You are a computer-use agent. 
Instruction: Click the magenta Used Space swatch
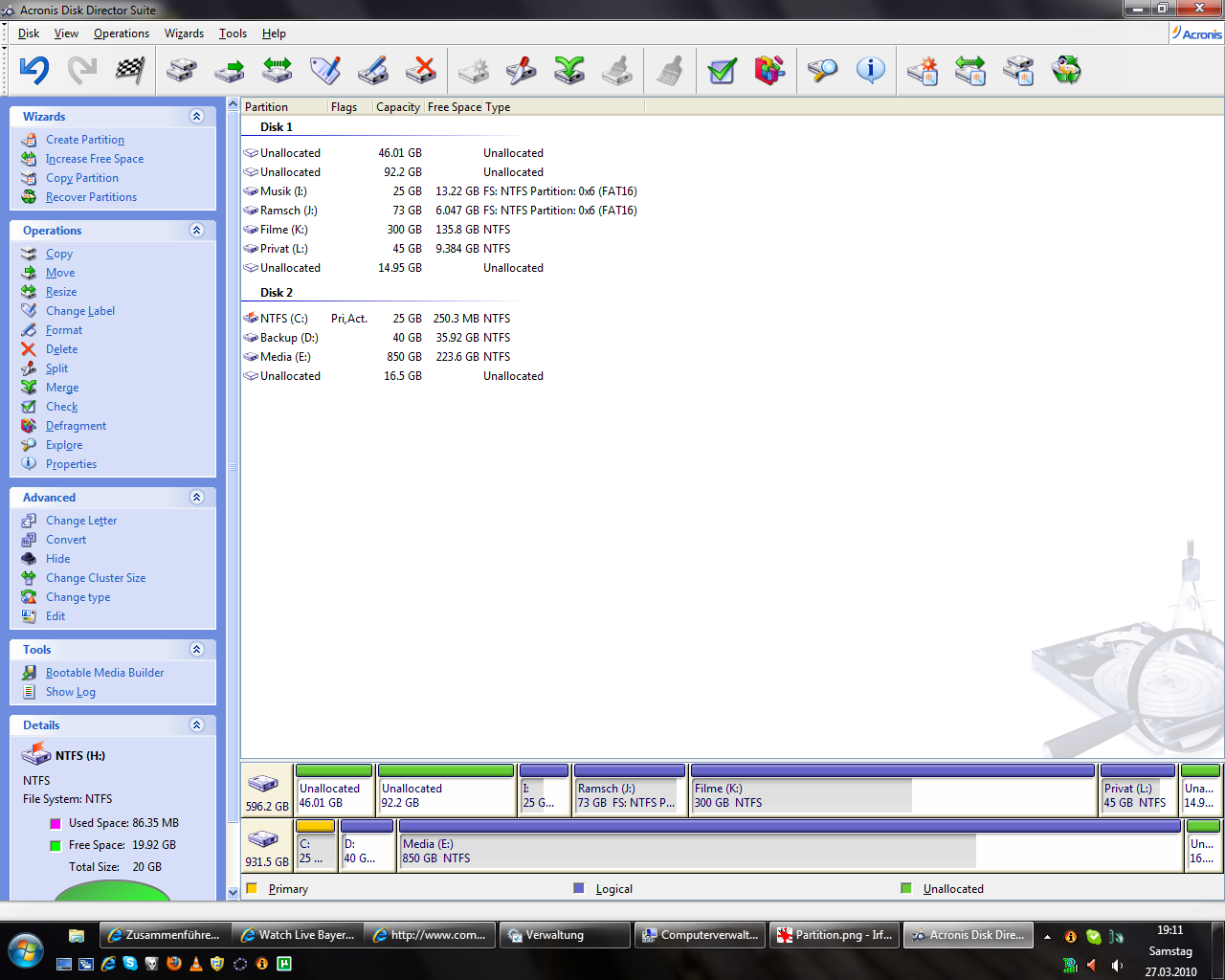56,823
